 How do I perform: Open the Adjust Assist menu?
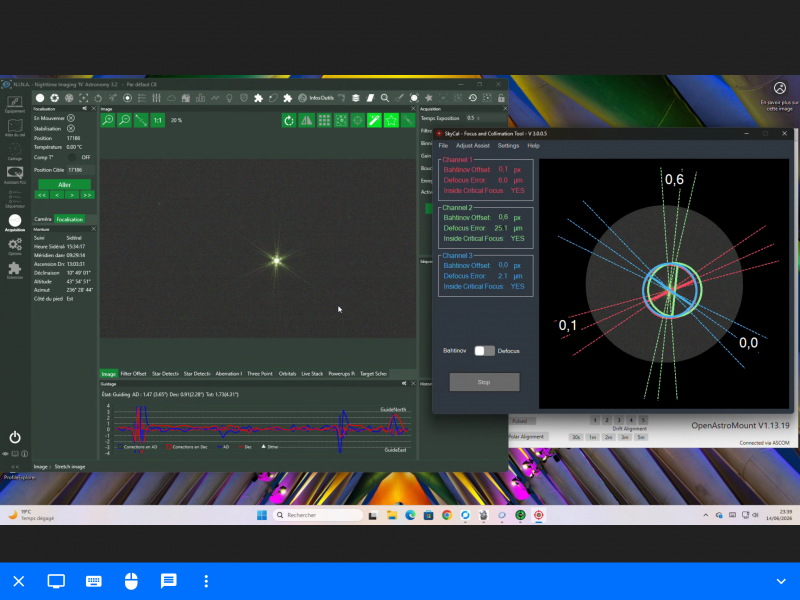tap(472, 146)
